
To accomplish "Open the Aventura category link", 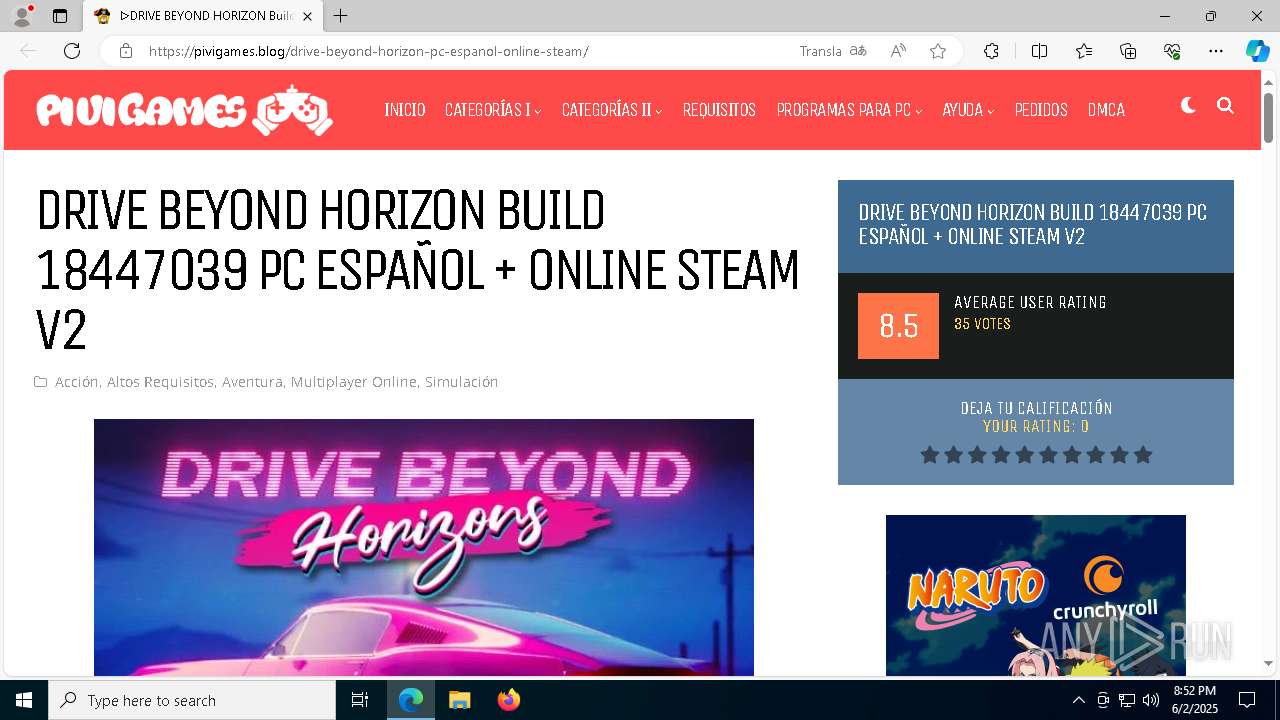I will [252, 382].
